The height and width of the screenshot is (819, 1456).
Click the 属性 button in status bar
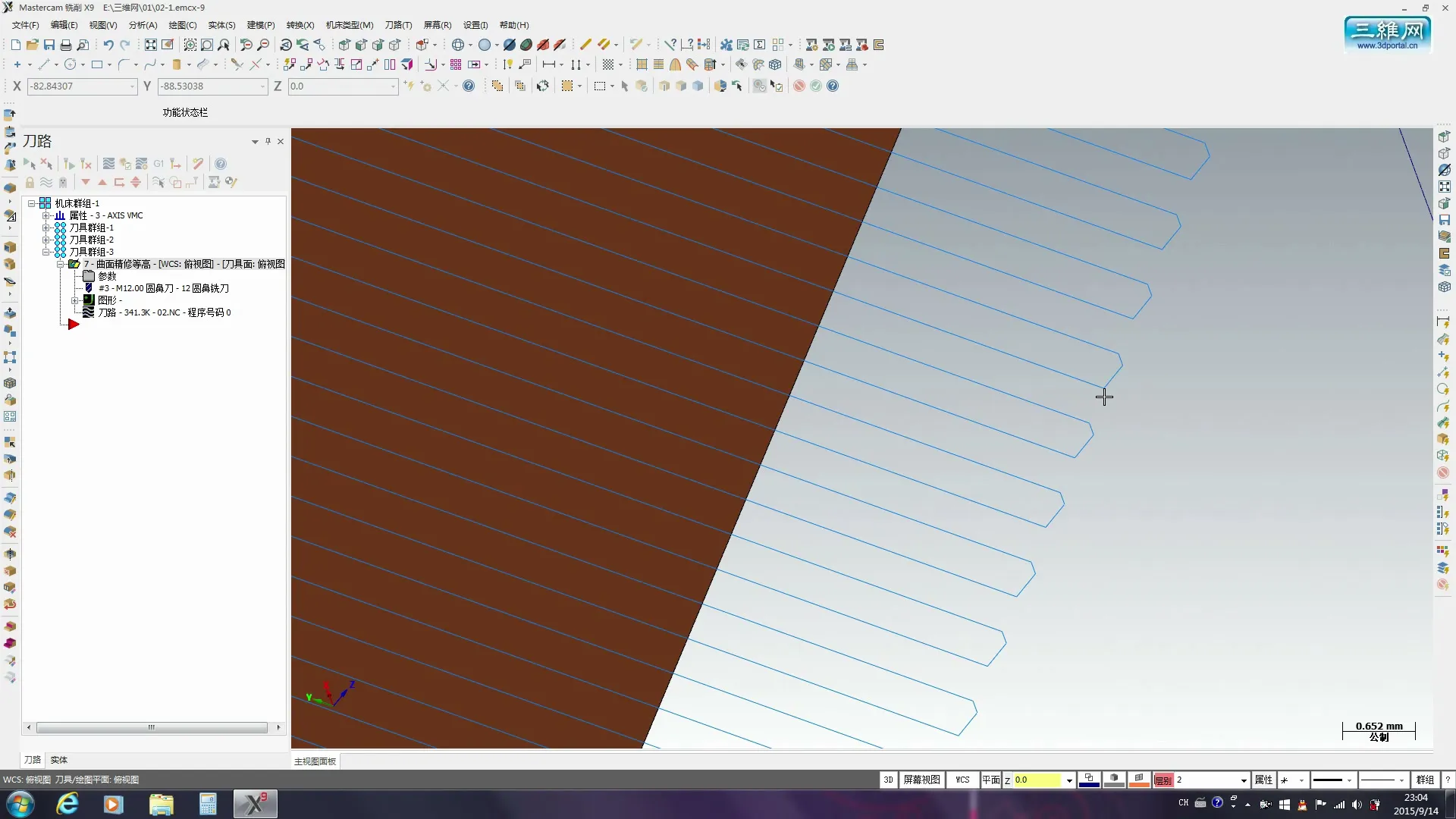click(1263, 780)
